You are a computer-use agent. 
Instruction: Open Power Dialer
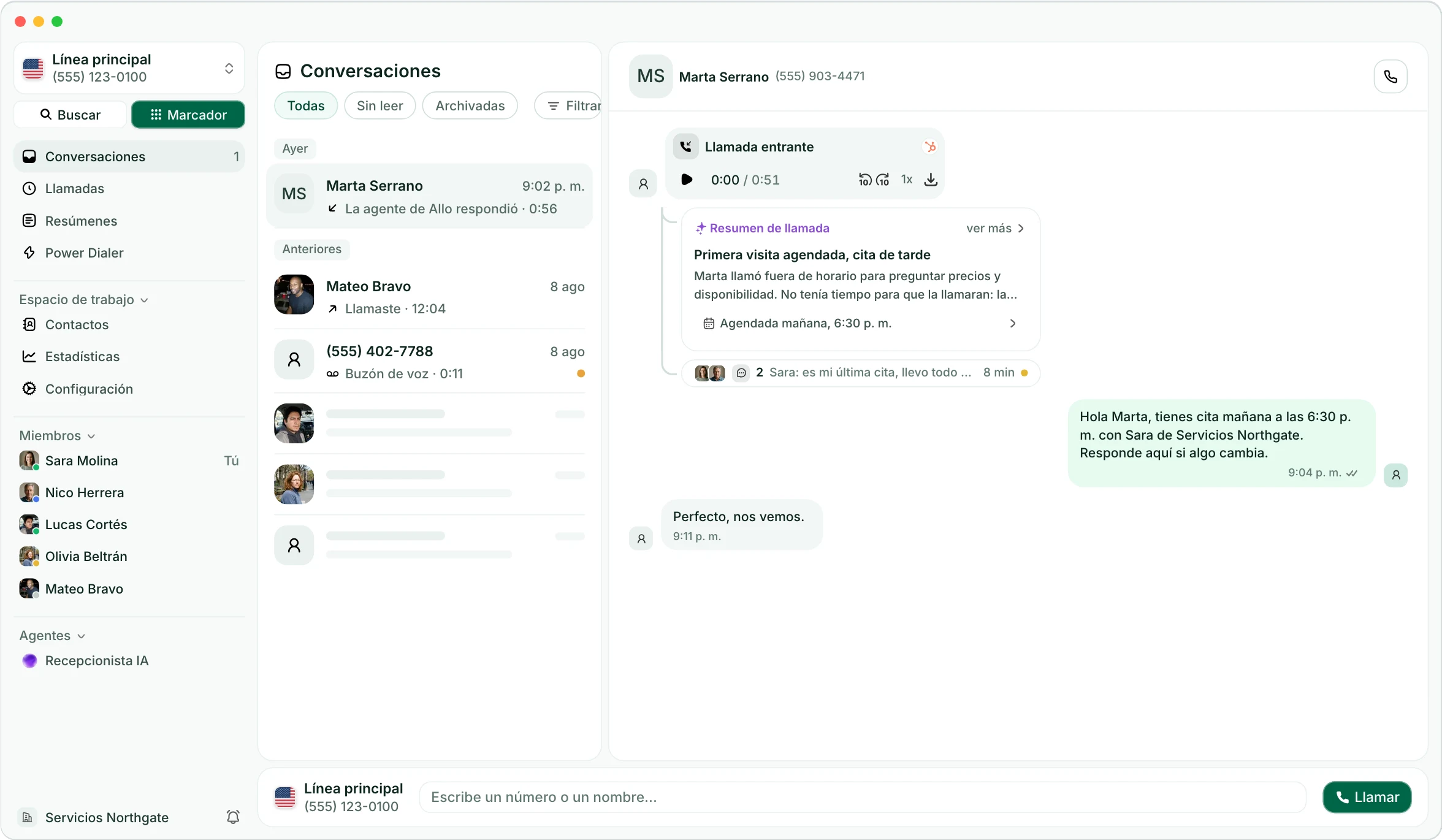tap(129, 253)
